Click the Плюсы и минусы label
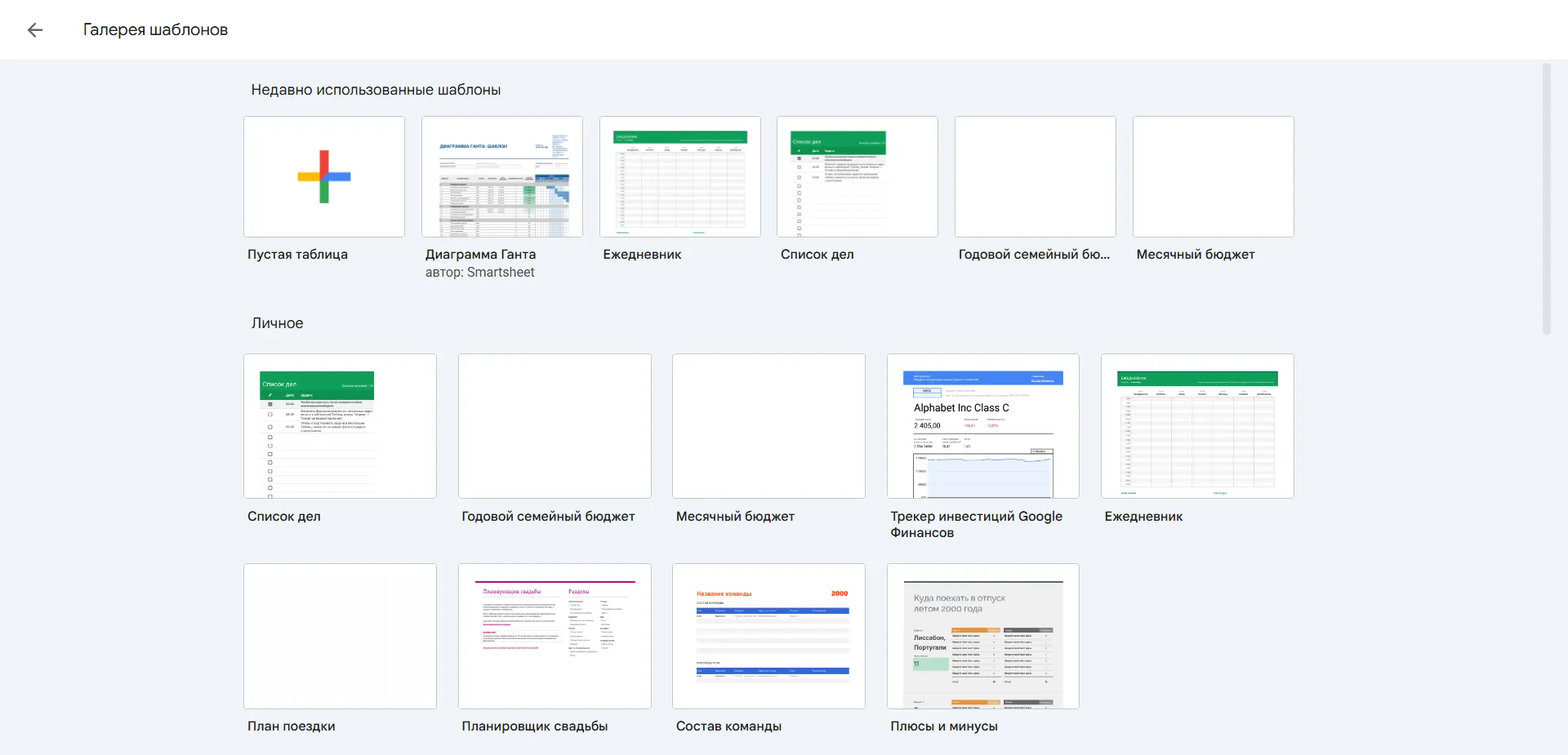1568x755 pixels. (x=944, y=726)
